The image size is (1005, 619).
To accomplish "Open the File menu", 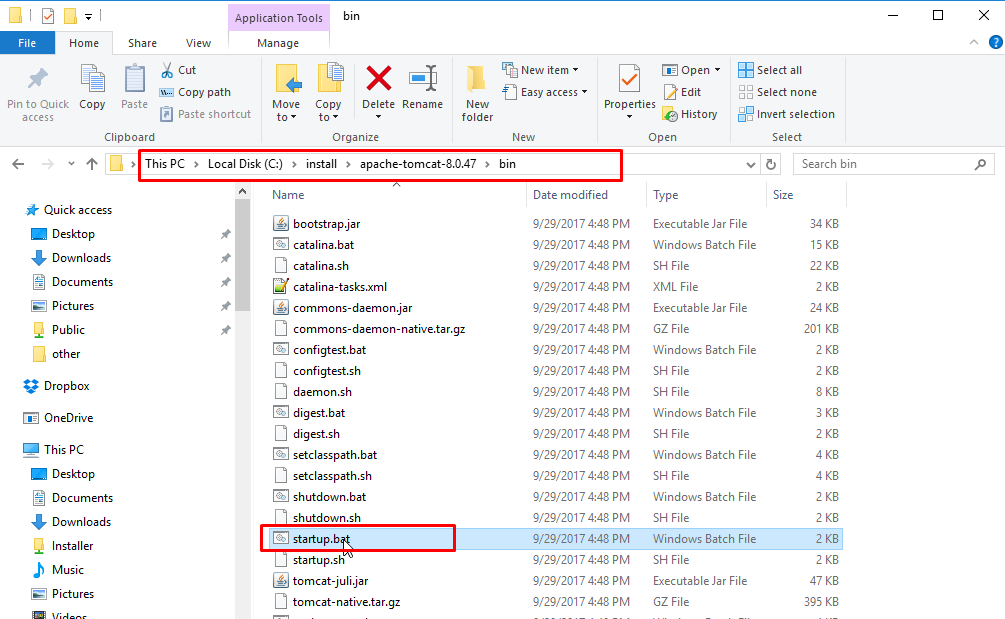I will tap(27, 43).
